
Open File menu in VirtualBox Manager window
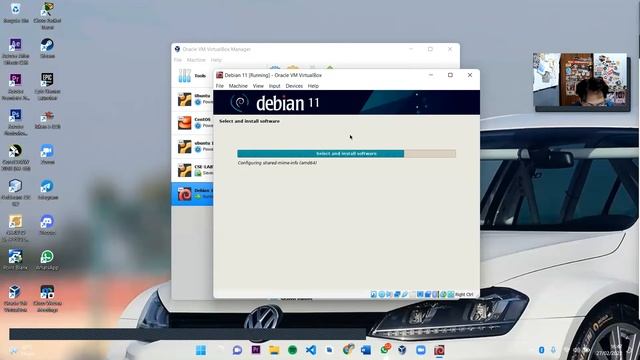pos(178,60)
